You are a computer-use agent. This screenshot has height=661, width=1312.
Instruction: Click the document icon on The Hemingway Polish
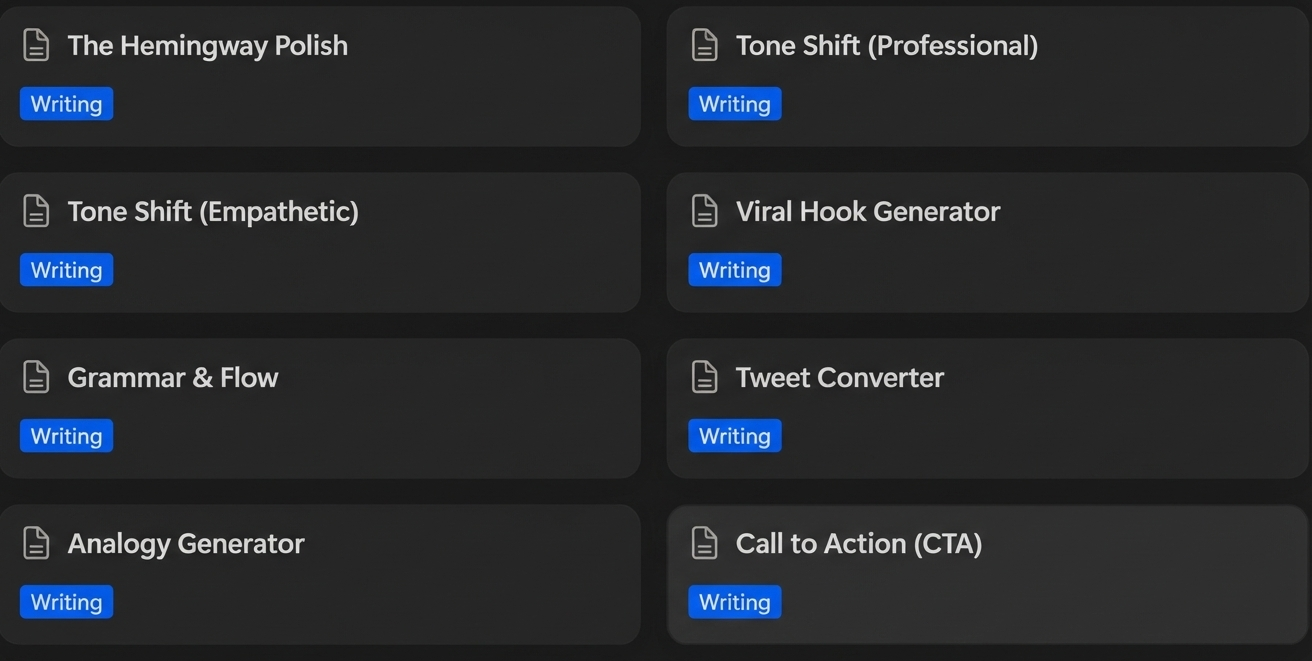click(x=36, y=45)
